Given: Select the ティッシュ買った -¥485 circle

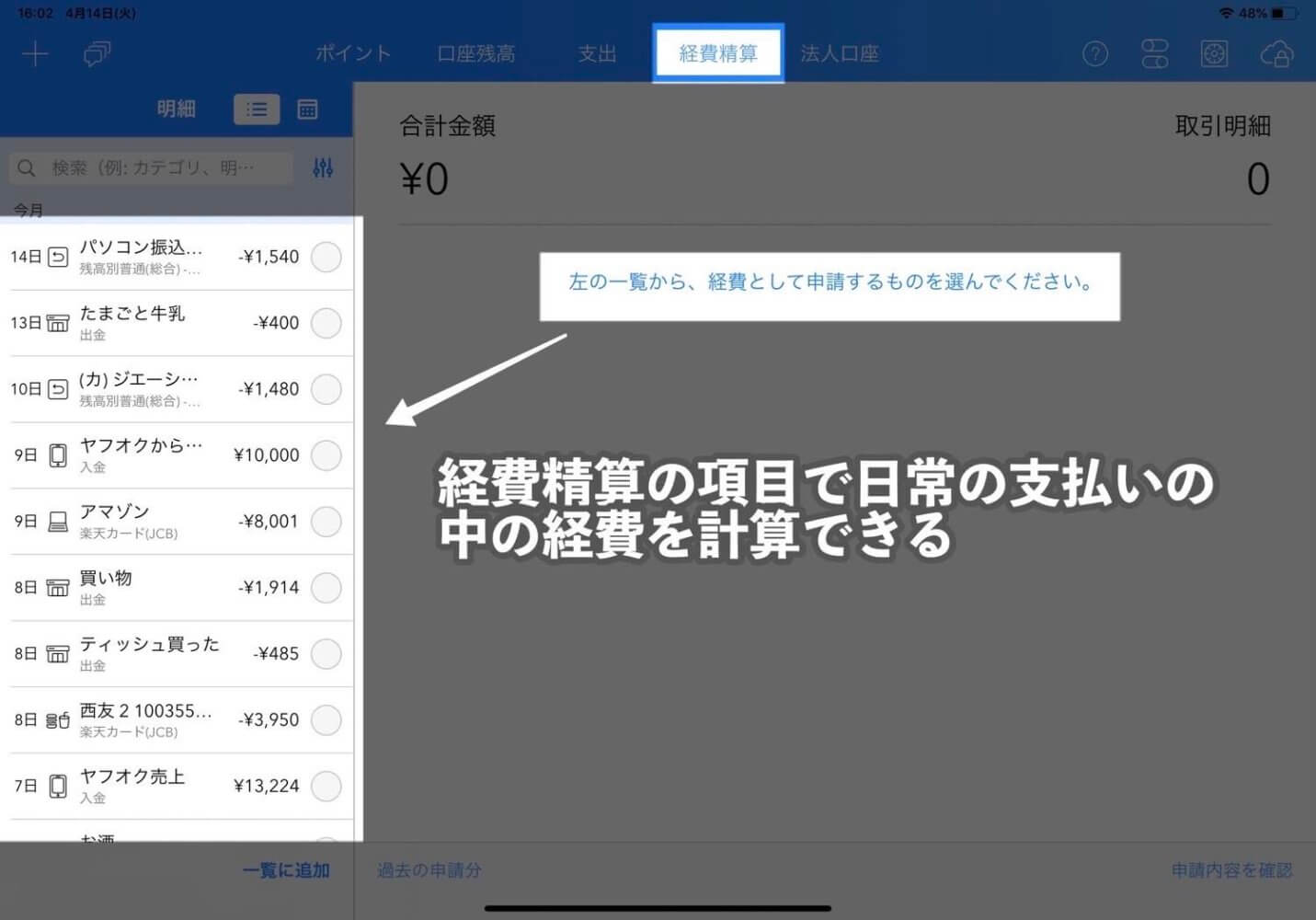Looking at the screenshot, I should coord(326,654).
